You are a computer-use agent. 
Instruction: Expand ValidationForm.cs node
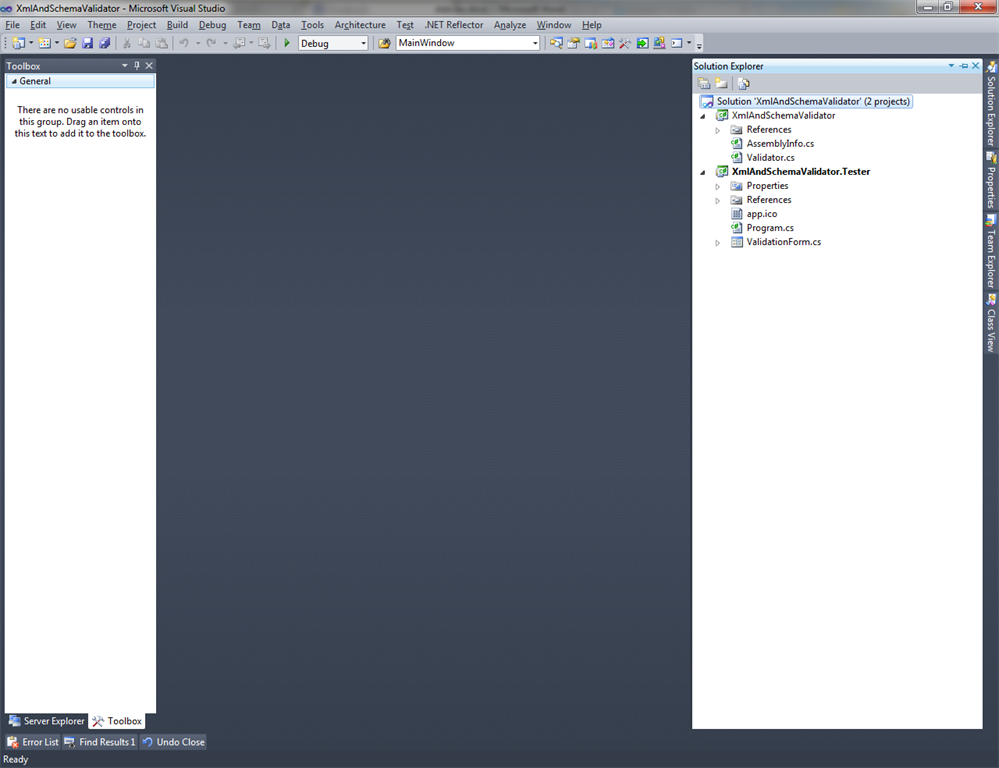pos(717,242)
